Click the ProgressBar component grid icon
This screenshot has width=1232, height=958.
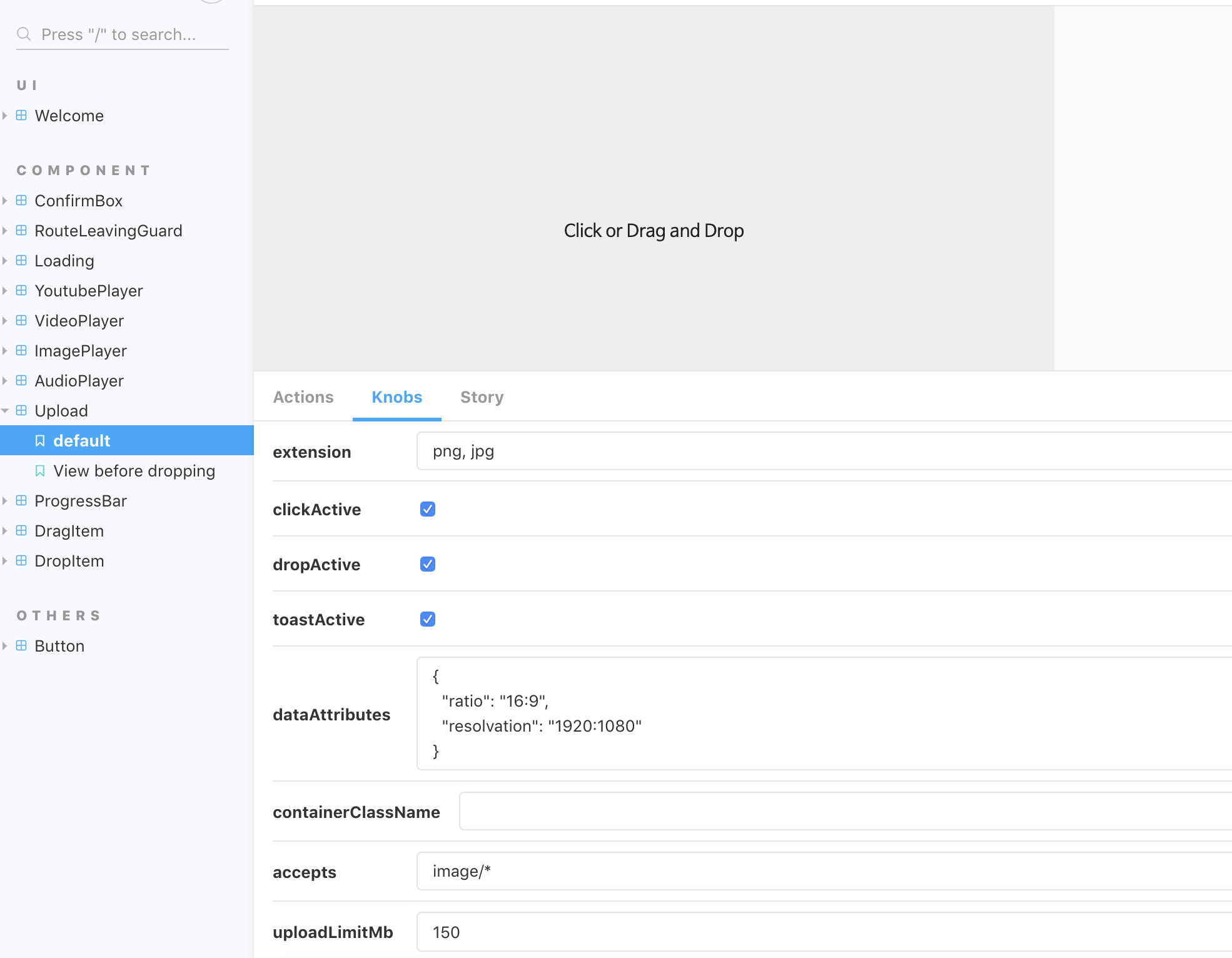[x=21, y=500]
